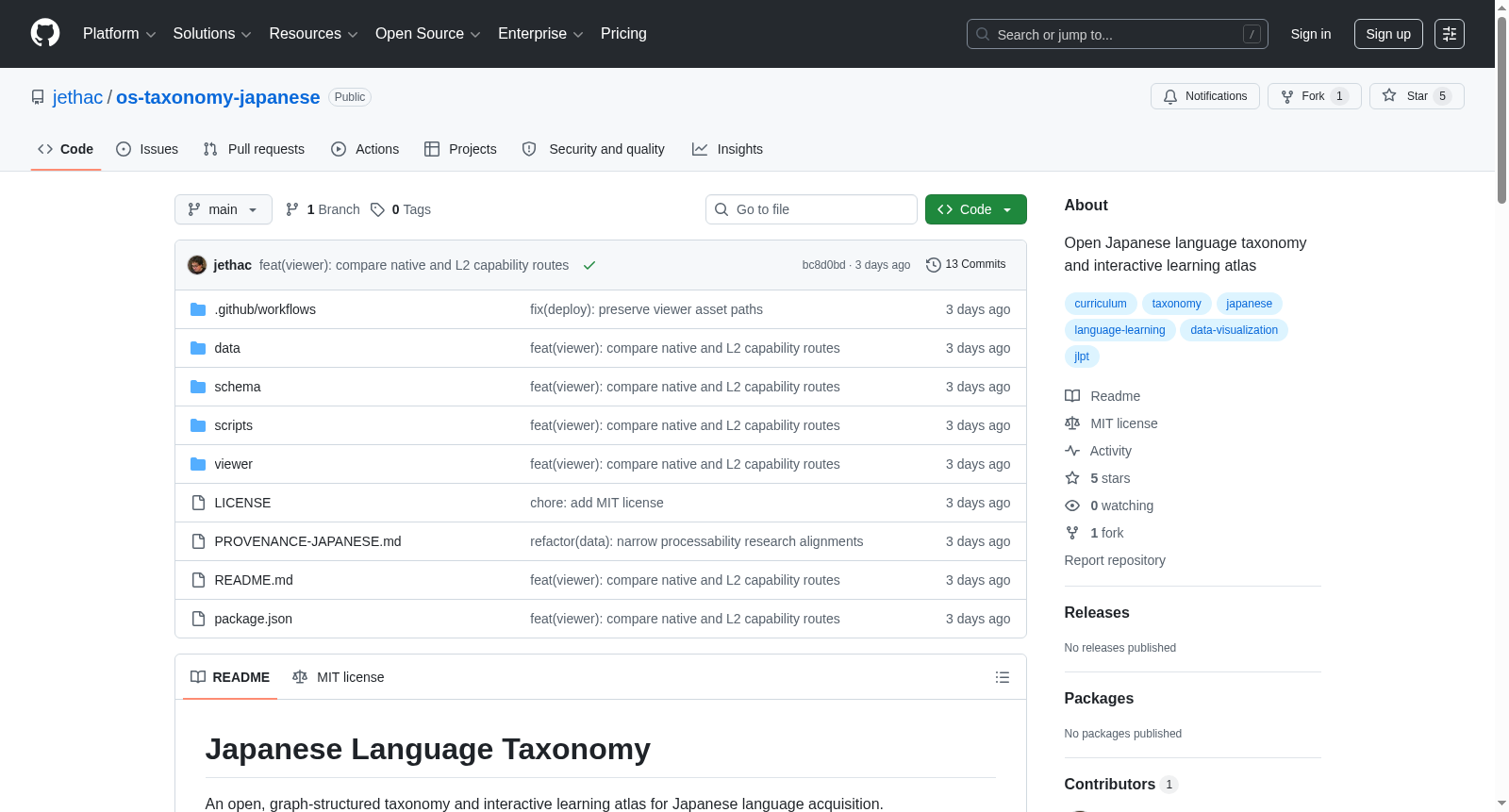Click the Notifications button
This screenshot has width=1509, height=812.
point(1205,96)
